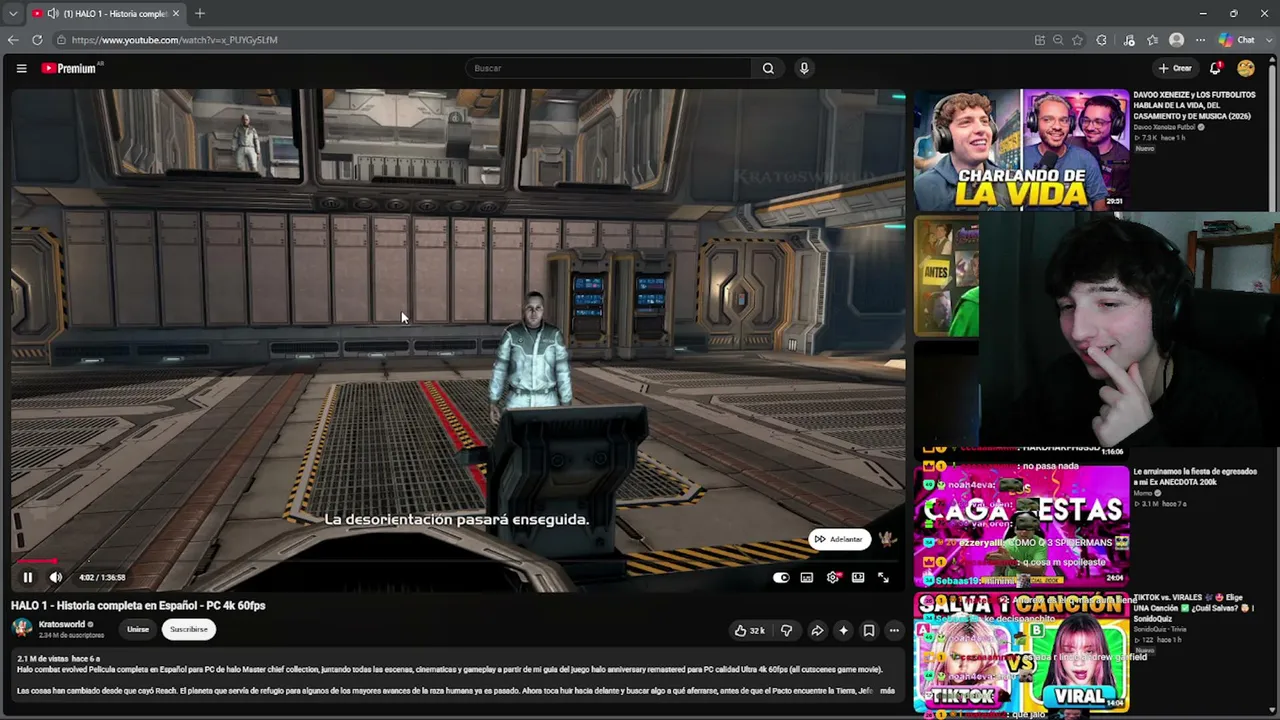This screenshot has height=720, width=1280.
Task: Mute the tab via its speaker icon
Action: [54, 14]
